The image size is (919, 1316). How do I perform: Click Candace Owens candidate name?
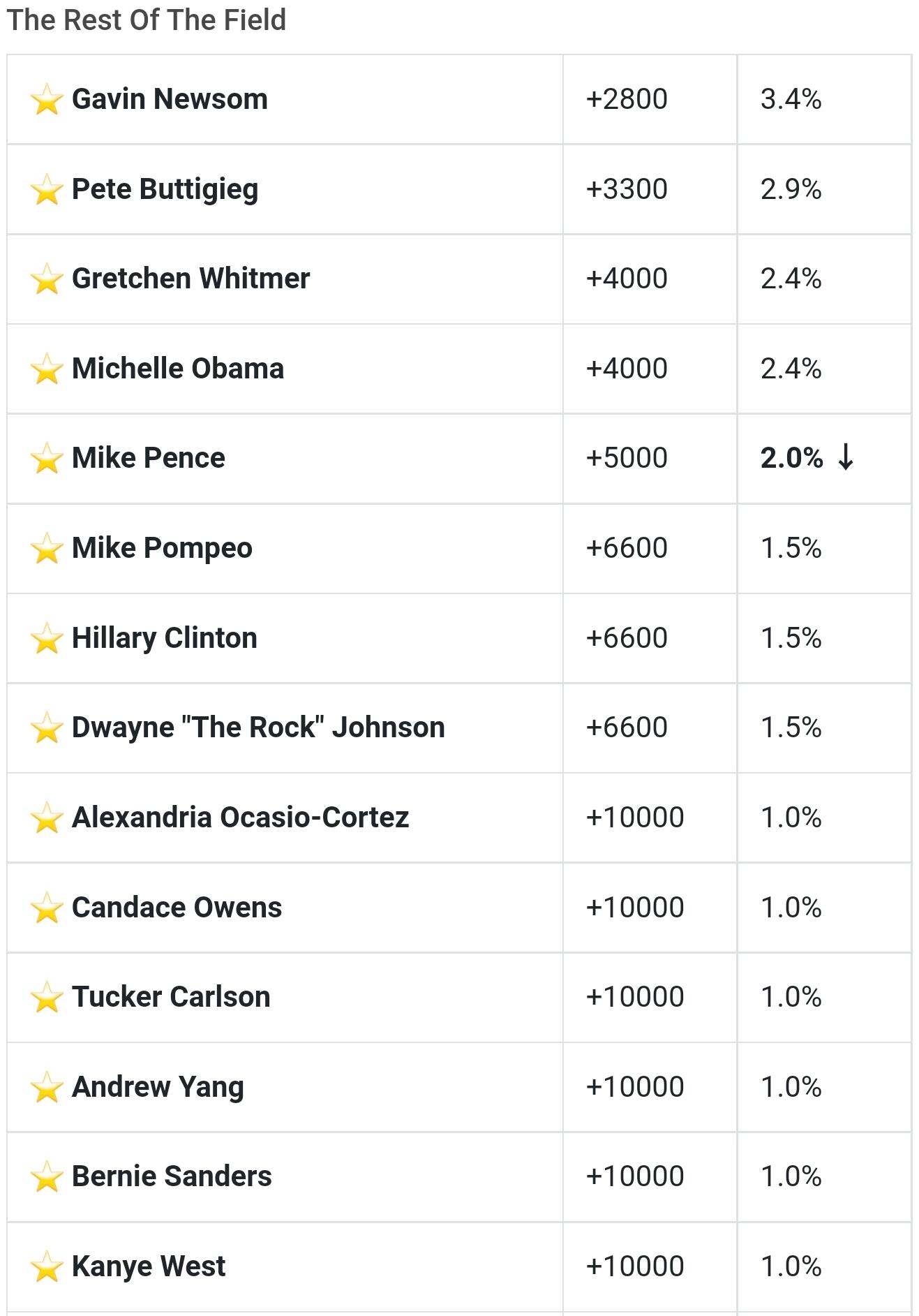click(177, 907)
